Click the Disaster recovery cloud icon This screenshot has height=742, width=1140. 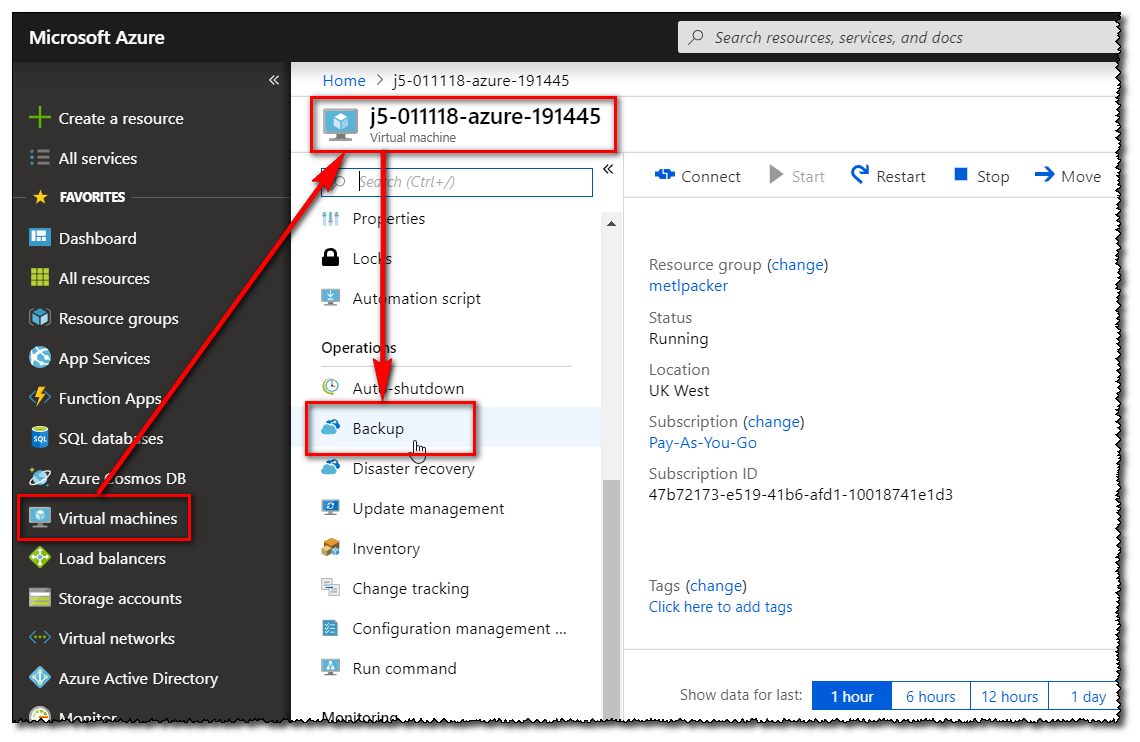[x=330, y=467]
